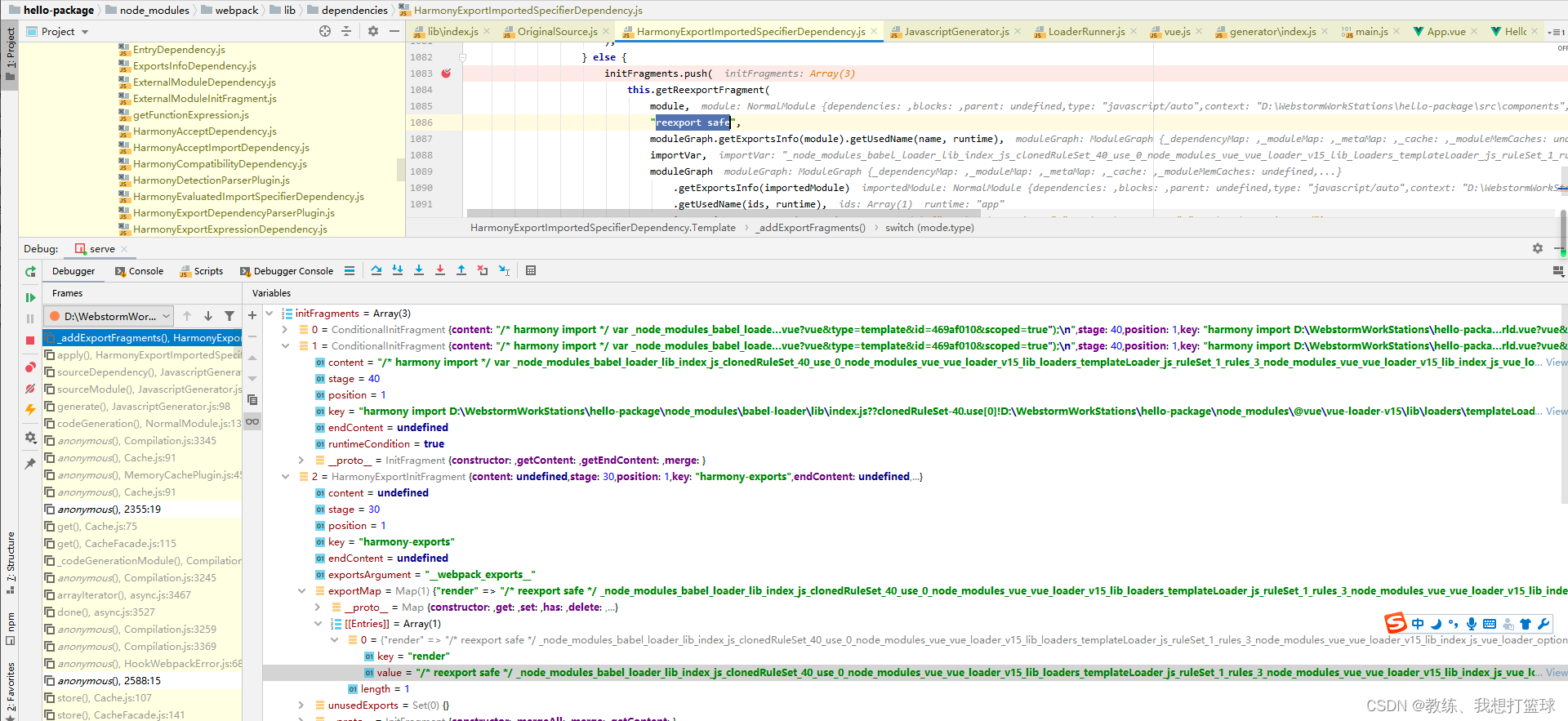
Task: Collapse array item 1 ConditionalInitFragment
Action: pyautogui.click(x=285, y=346)
